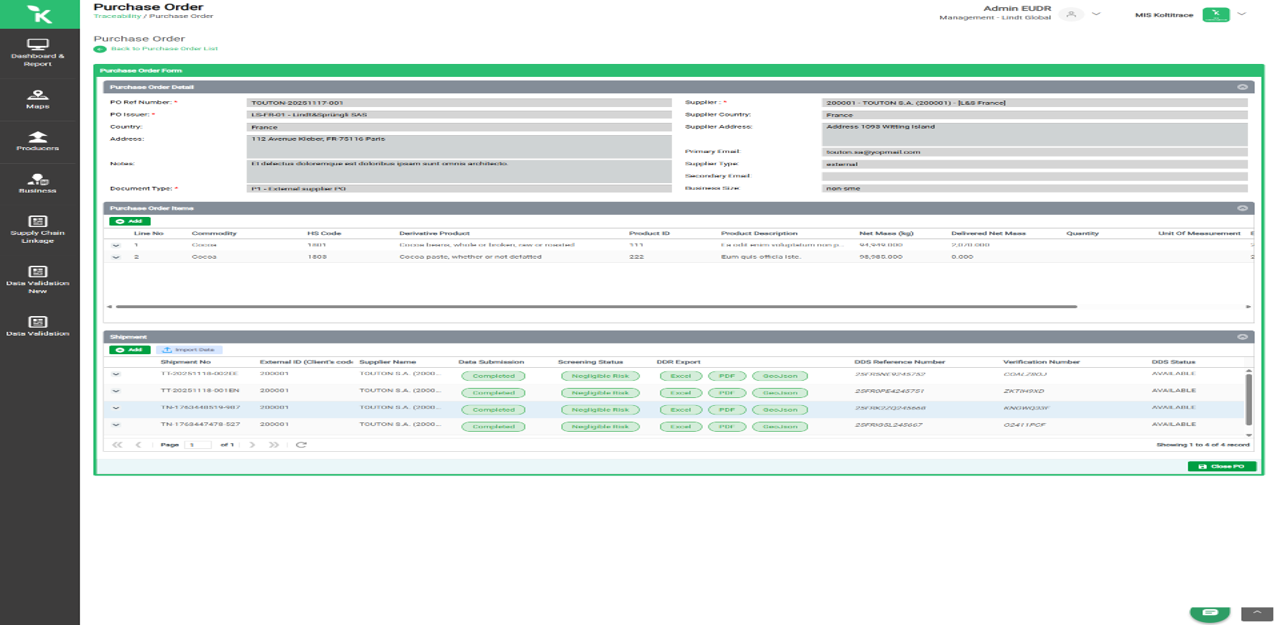Open the Admin EUDR user dropdown arrow
This screenshot has width=1280, height=625.
(x=1096, y=14)
